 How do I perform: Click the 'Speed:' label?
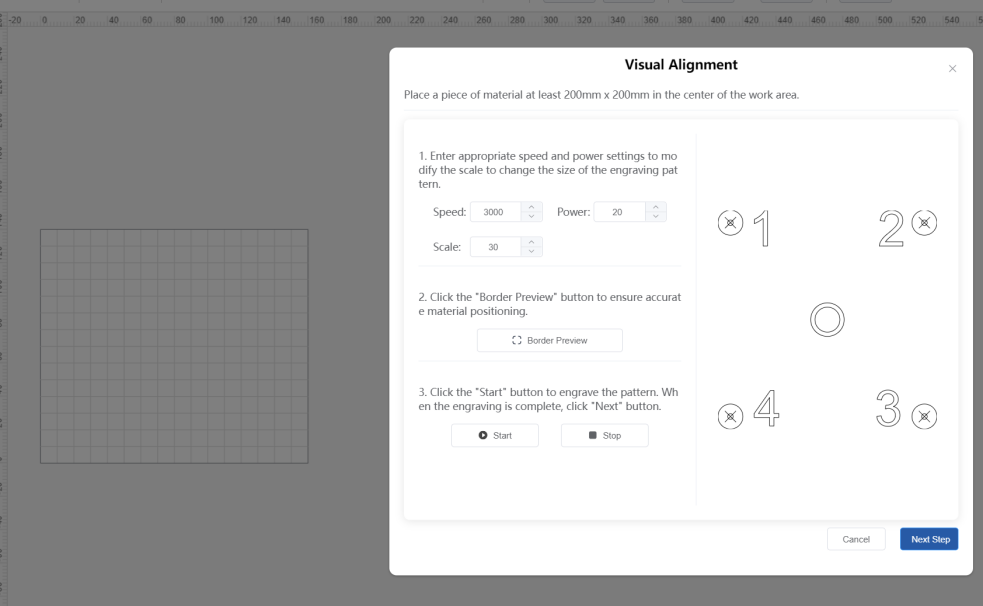[449, 212]
